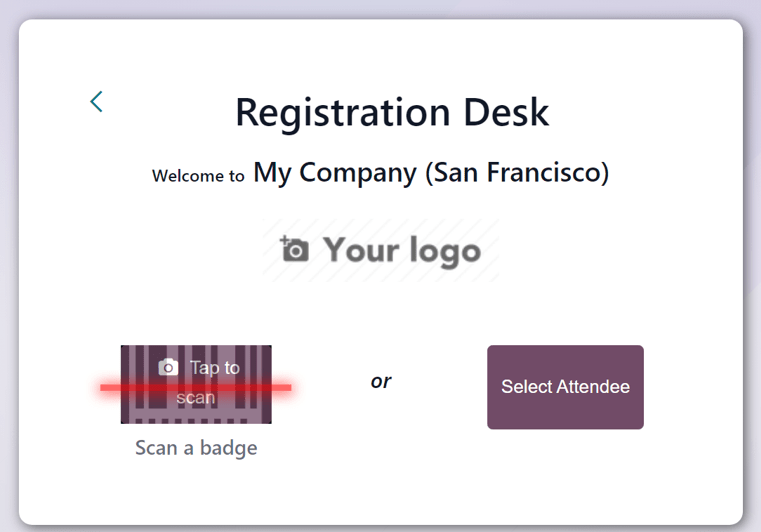Click the Registration Desk heading
The width and height of the screenshot is (761, 532).
tap(392, 112)
